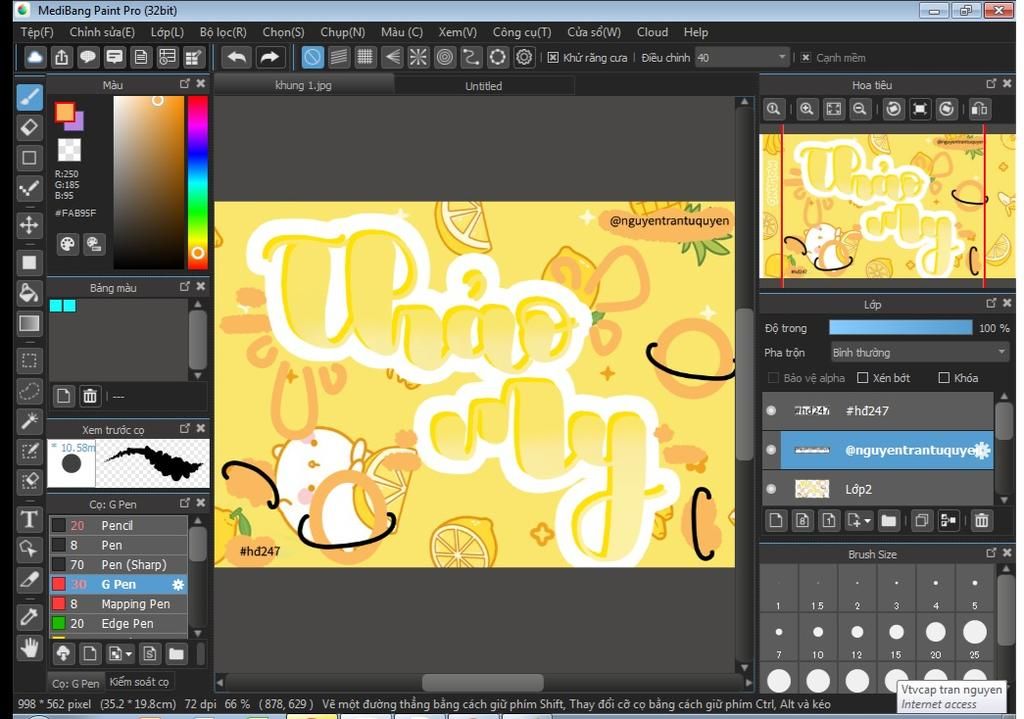Viewport: 1024px width, 719px height.
Task: Select the Pen (Sharp) brush
Action: tap(119, 565)
